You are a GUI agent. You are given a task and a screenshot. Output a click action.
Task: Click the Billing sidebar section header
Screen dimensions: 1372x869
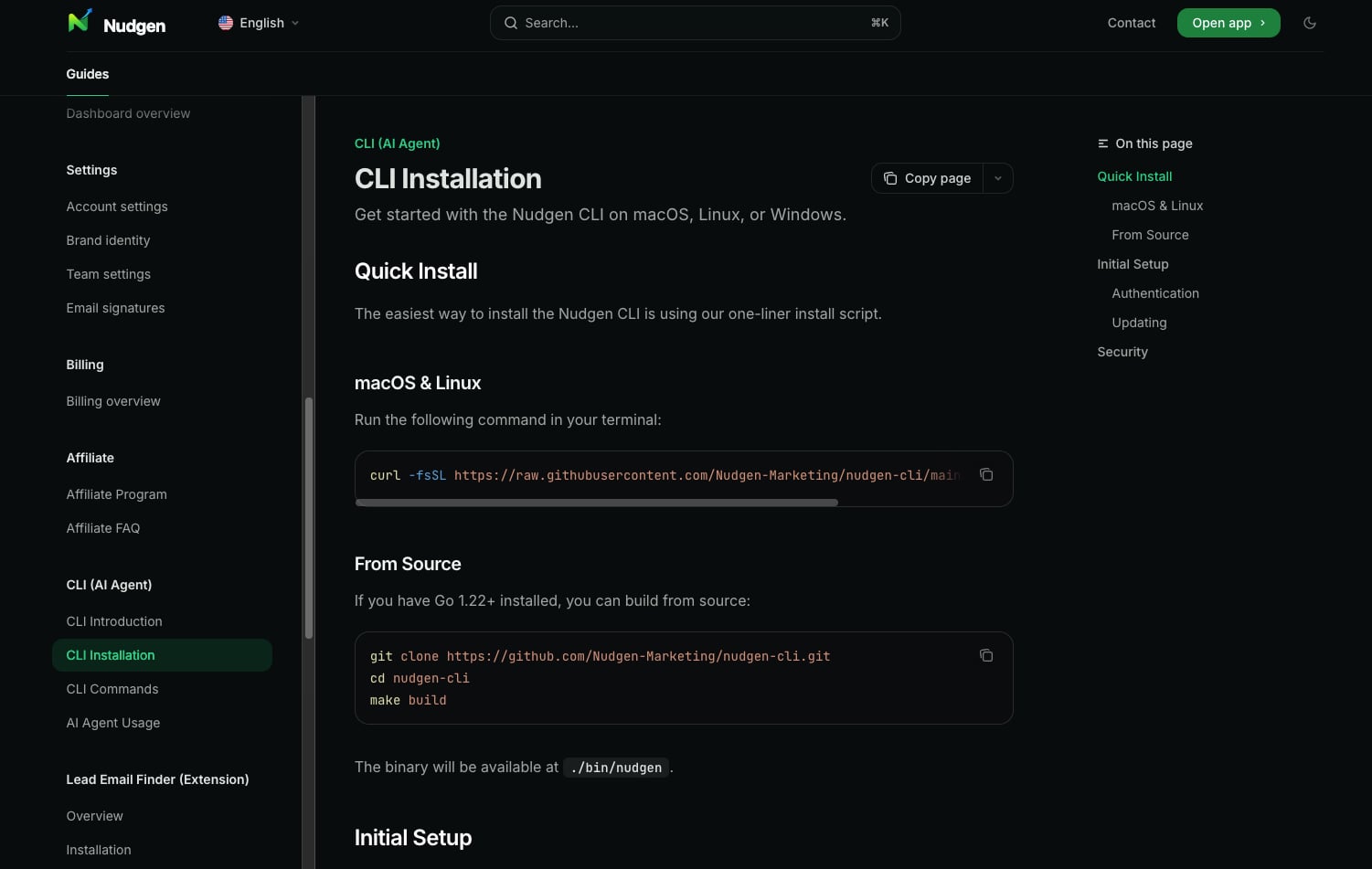tap(85, 365)
